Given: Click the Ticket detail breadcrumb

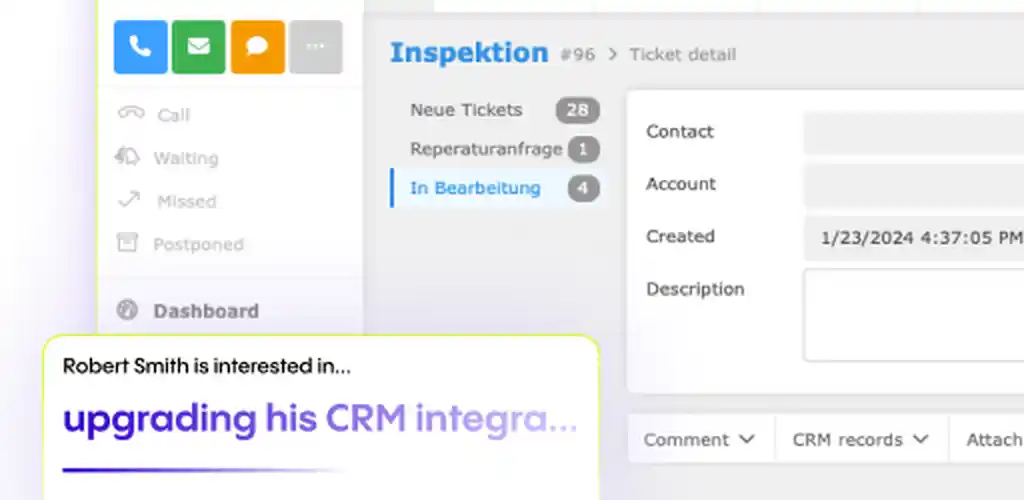Looking at the screenshot, I should click(682, 54).
